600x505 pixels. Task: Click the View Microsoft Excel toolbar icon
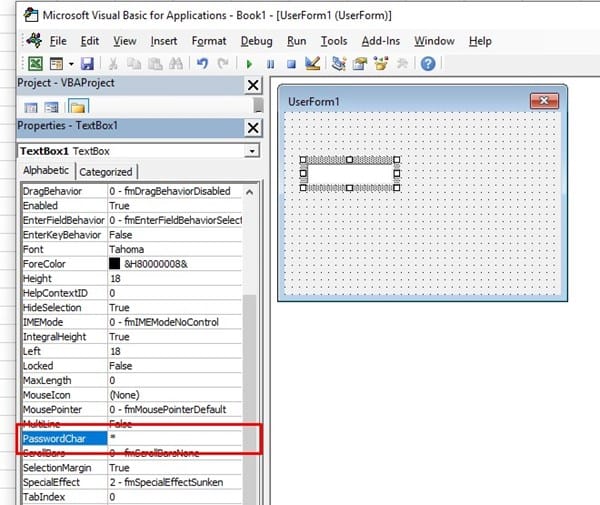click(35, 64)
